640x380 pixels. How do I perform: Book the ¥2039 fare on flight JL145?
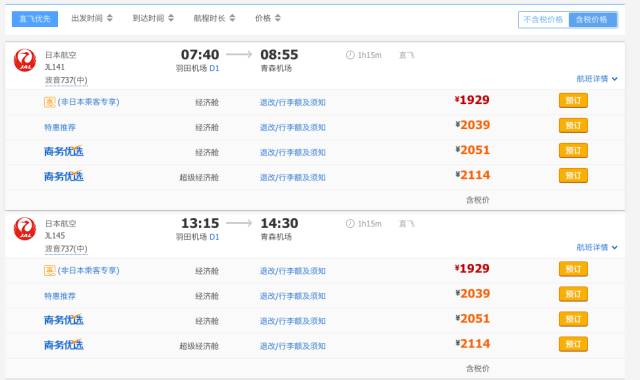tap(573, 294)
